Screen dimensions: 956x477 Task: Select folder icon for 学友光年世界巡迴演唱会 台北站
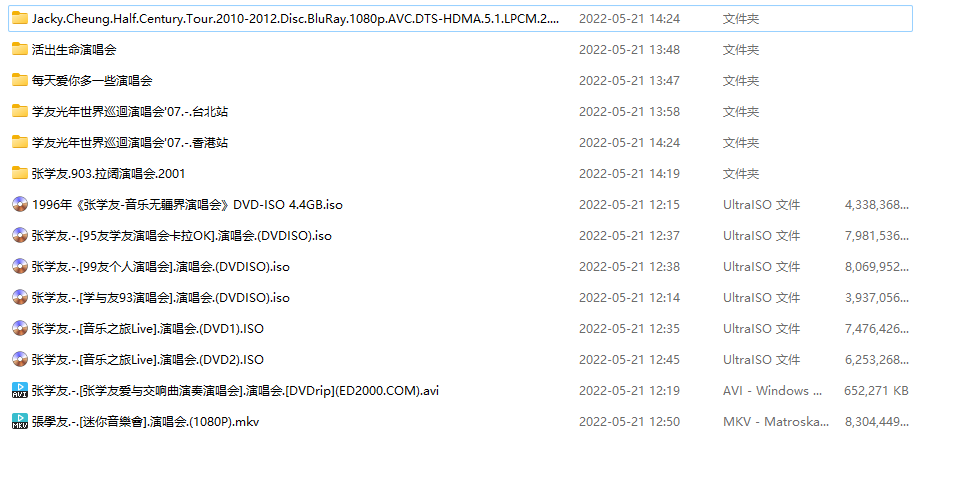pos(20,112)
